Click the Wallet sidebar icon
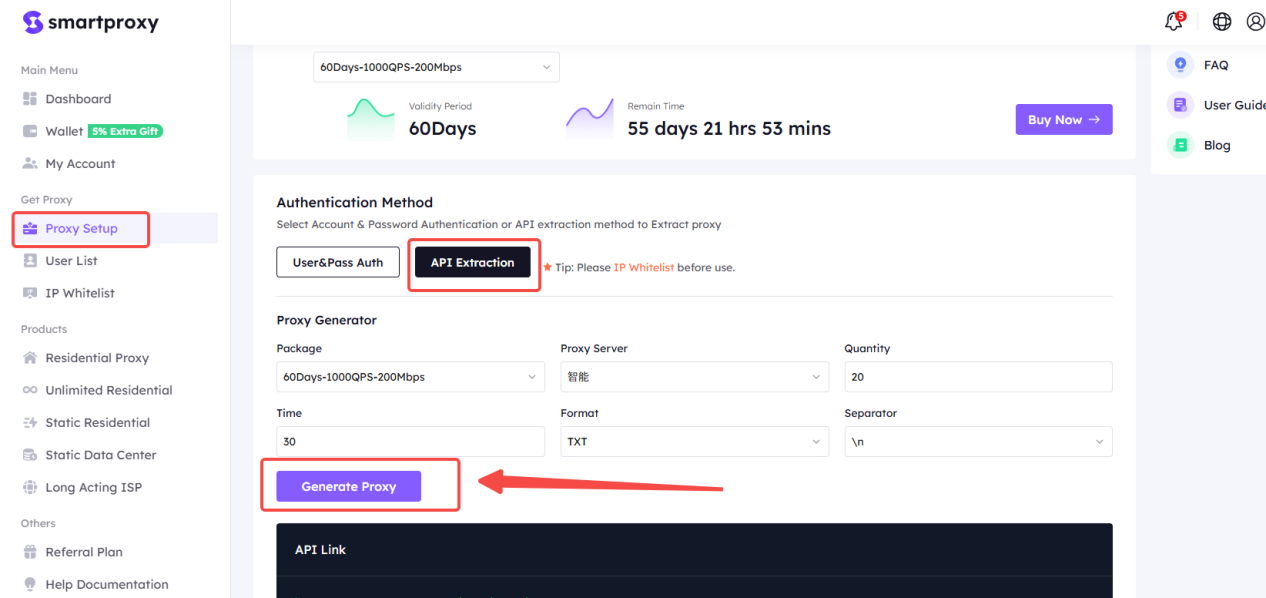The width and height of the screenshot is (1266, 598). pyautogui.click(x=30, y=131)
